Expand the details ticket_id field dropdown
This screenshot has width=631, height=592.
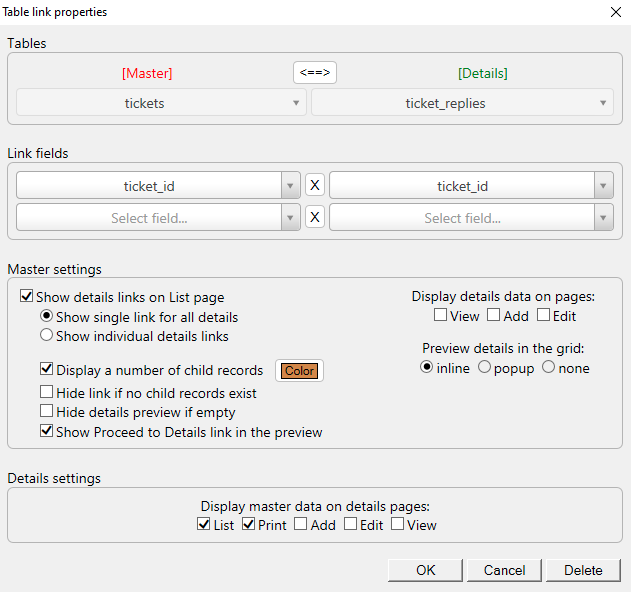tap(603, 186)
